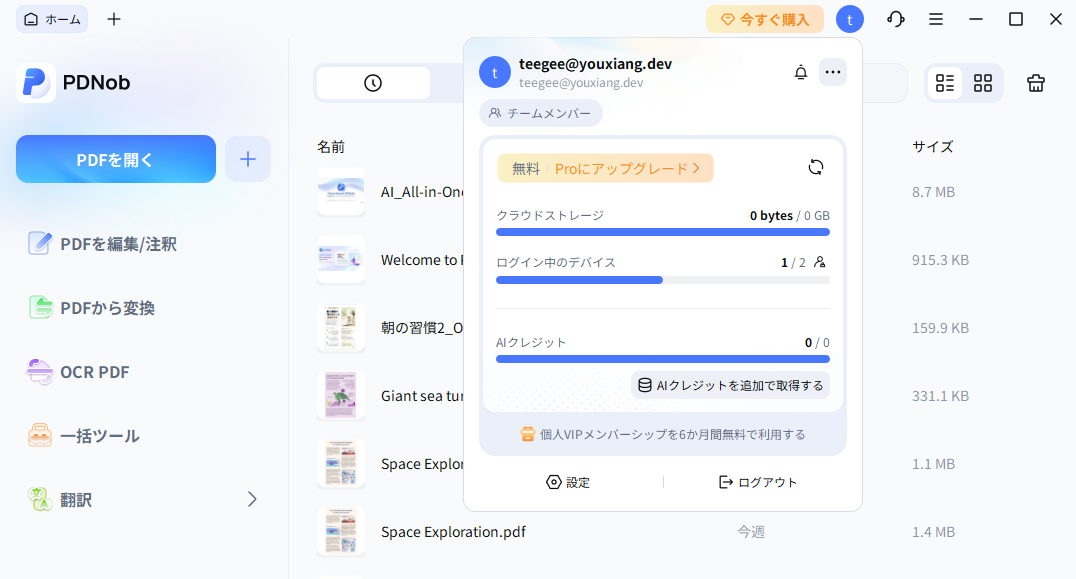
Task: Click the 915.3 KB size value
Action: (x=940, y=260)
